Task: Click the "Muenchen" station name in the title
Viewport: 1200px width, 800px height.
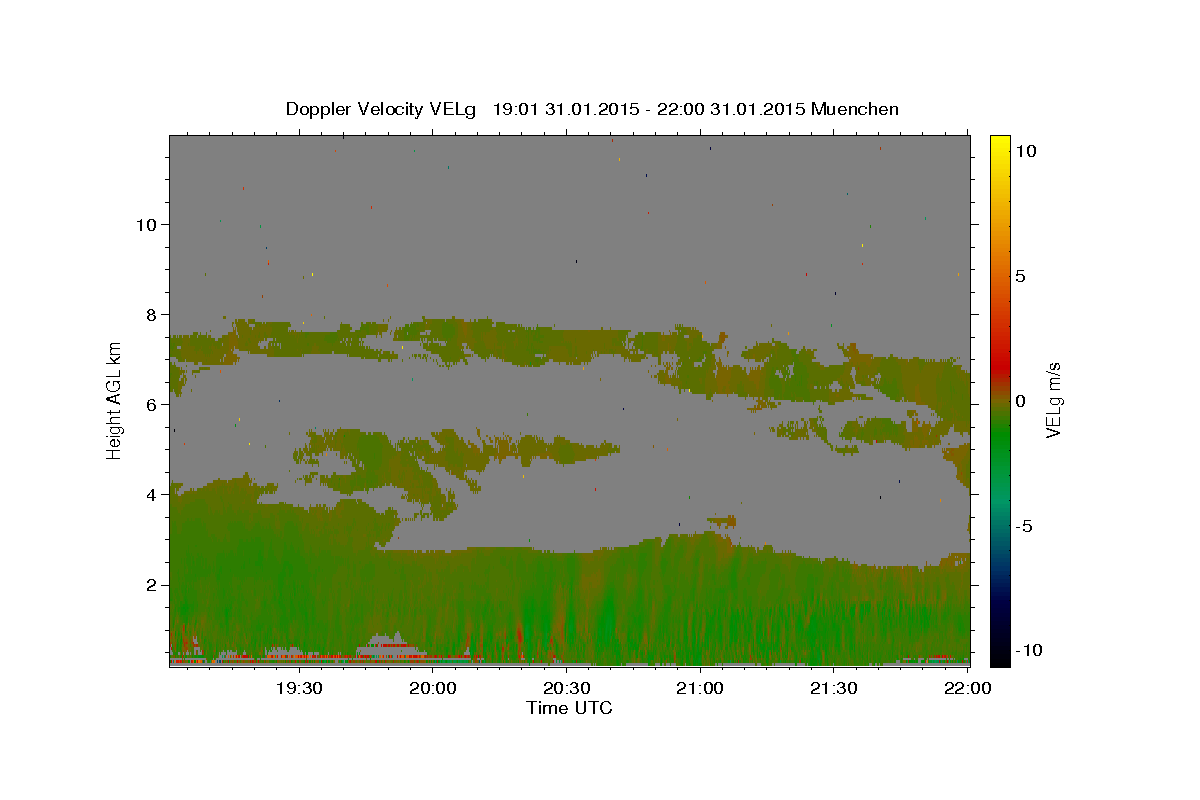Action: 856,109
